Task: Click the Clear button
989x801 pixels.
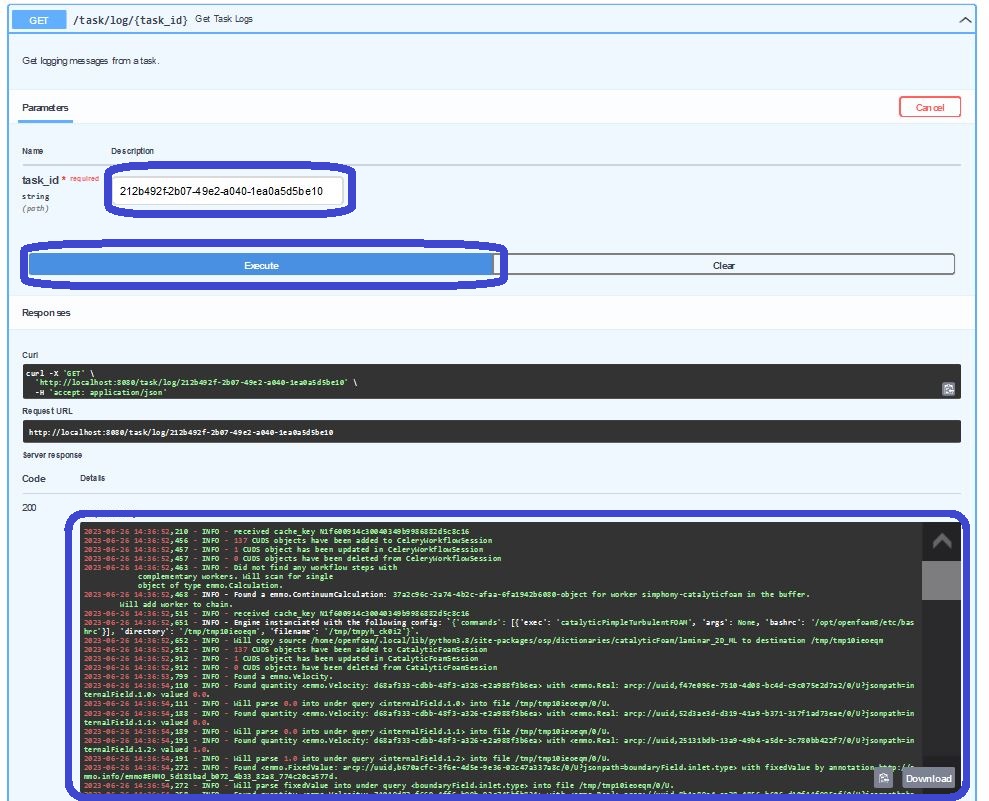Action: click(723, 266)
